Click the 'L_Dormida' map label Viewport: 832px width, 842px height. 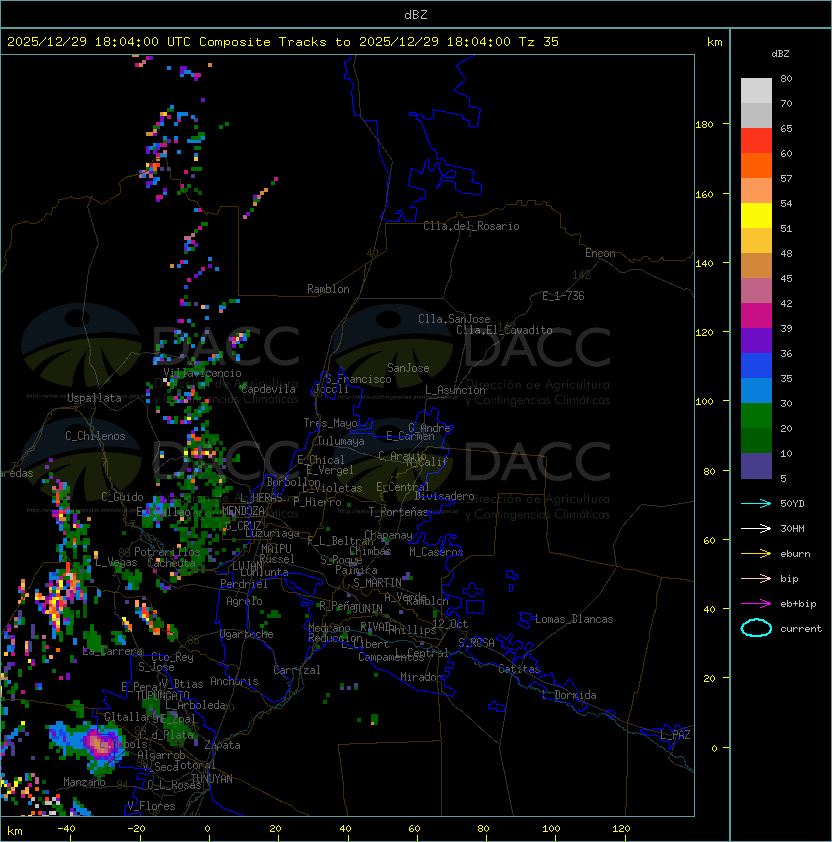[569, 695]
